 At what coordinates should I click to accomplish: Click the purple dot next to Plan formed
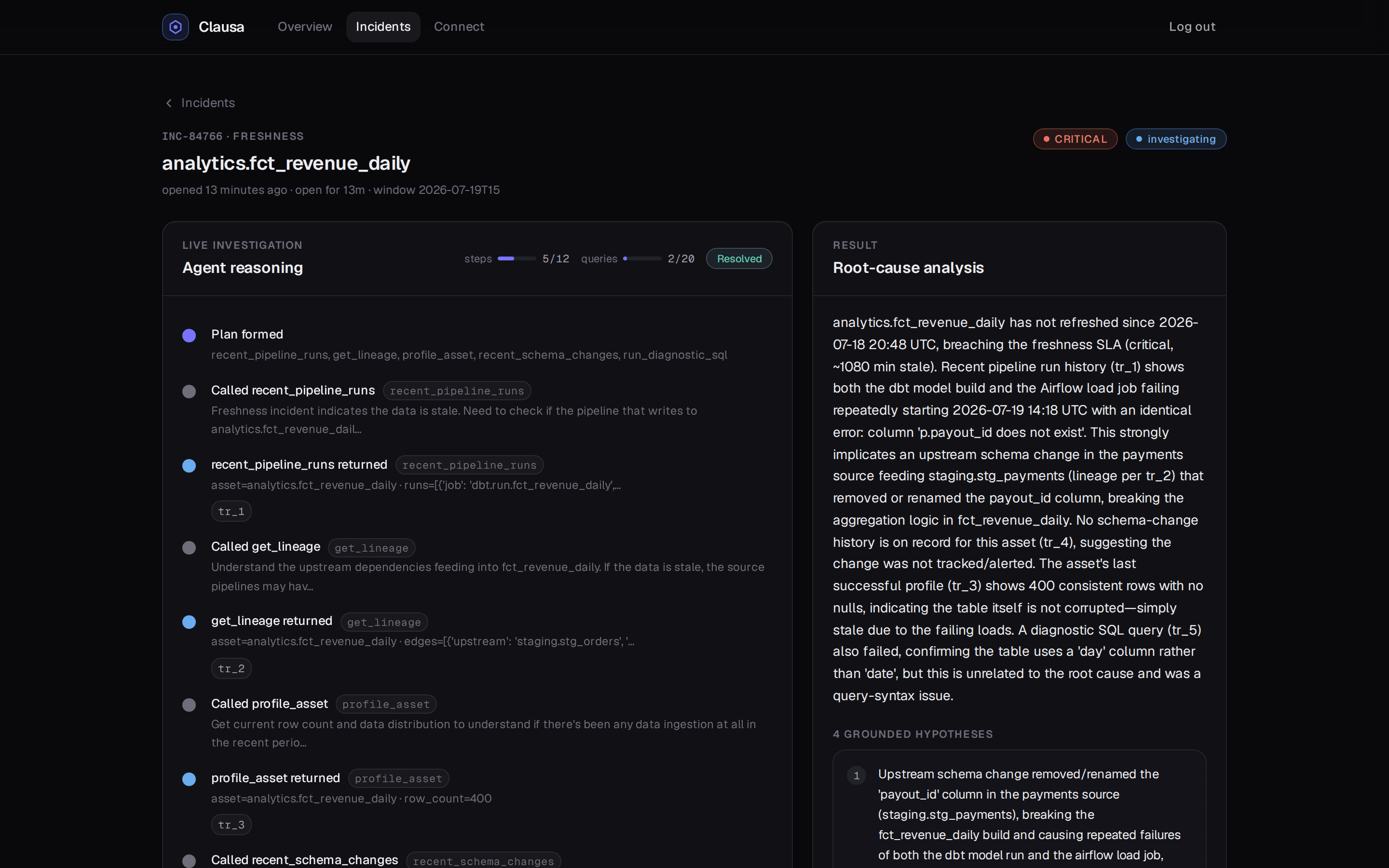tap(189, 335)
